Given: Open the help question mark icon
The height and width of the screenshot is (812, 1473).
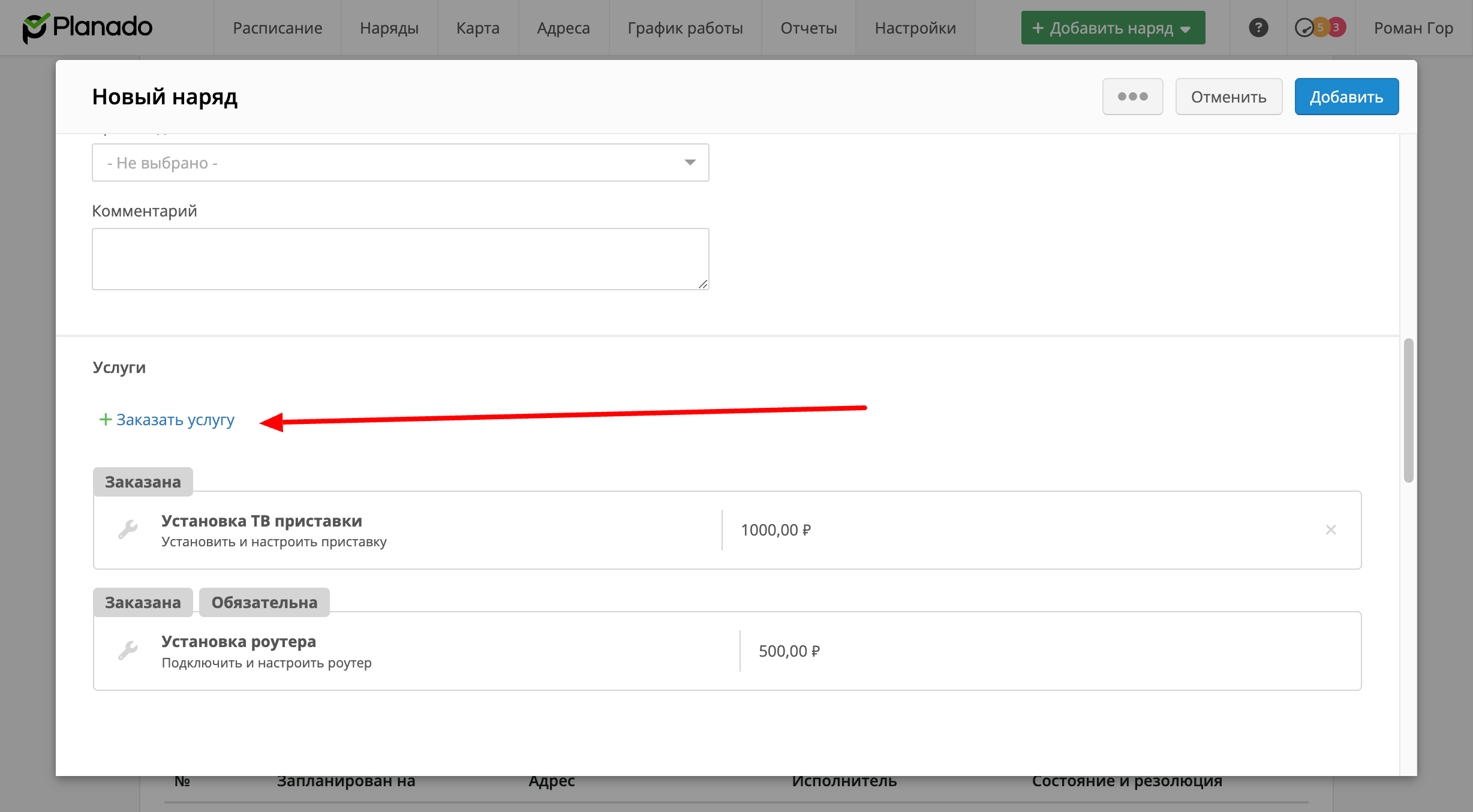Looking at the screenshot, I should [1258, 28].
